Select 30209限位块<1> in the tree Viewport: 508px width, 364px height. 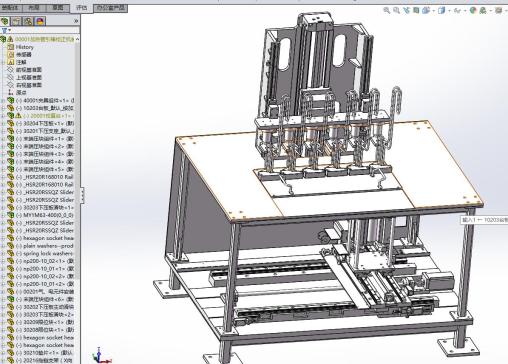pos(45,322)
